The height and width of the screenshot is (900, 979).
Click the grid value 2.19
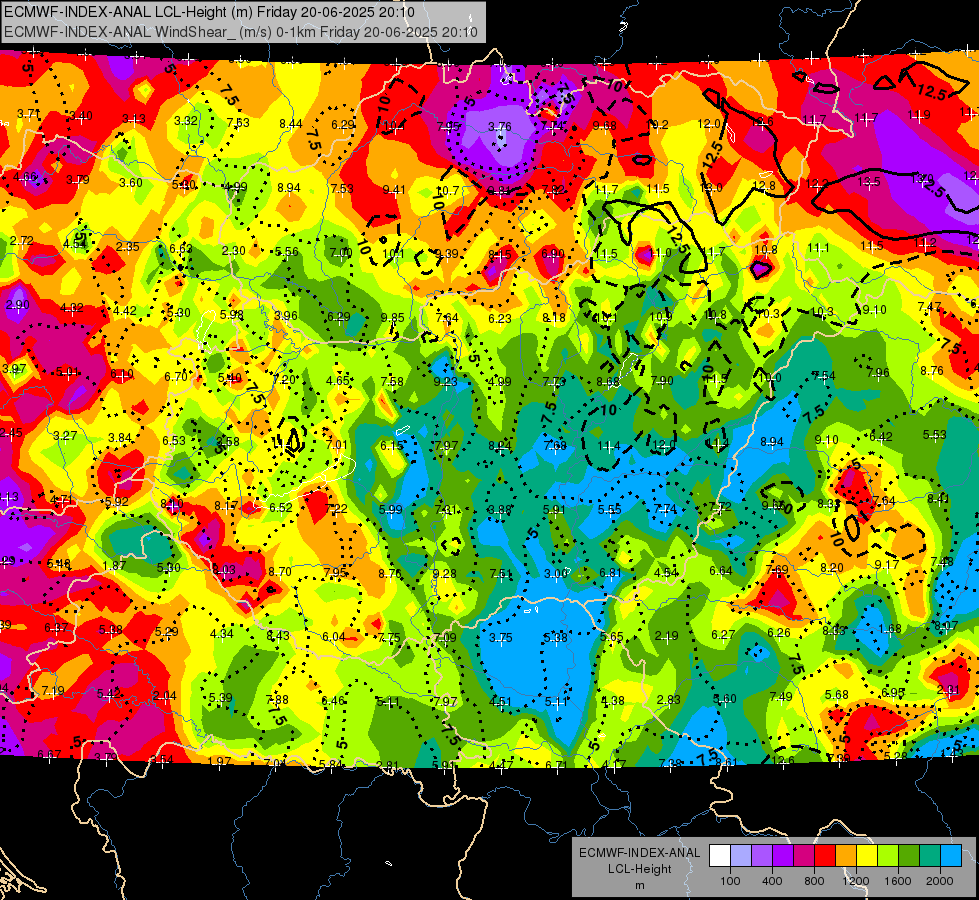point(667,636)
